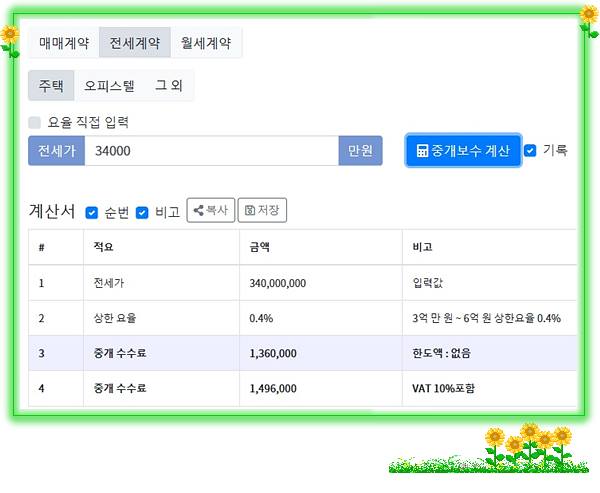Uncheck the 순번 checkbox
The image size is (600, 493).
[91, 212]
